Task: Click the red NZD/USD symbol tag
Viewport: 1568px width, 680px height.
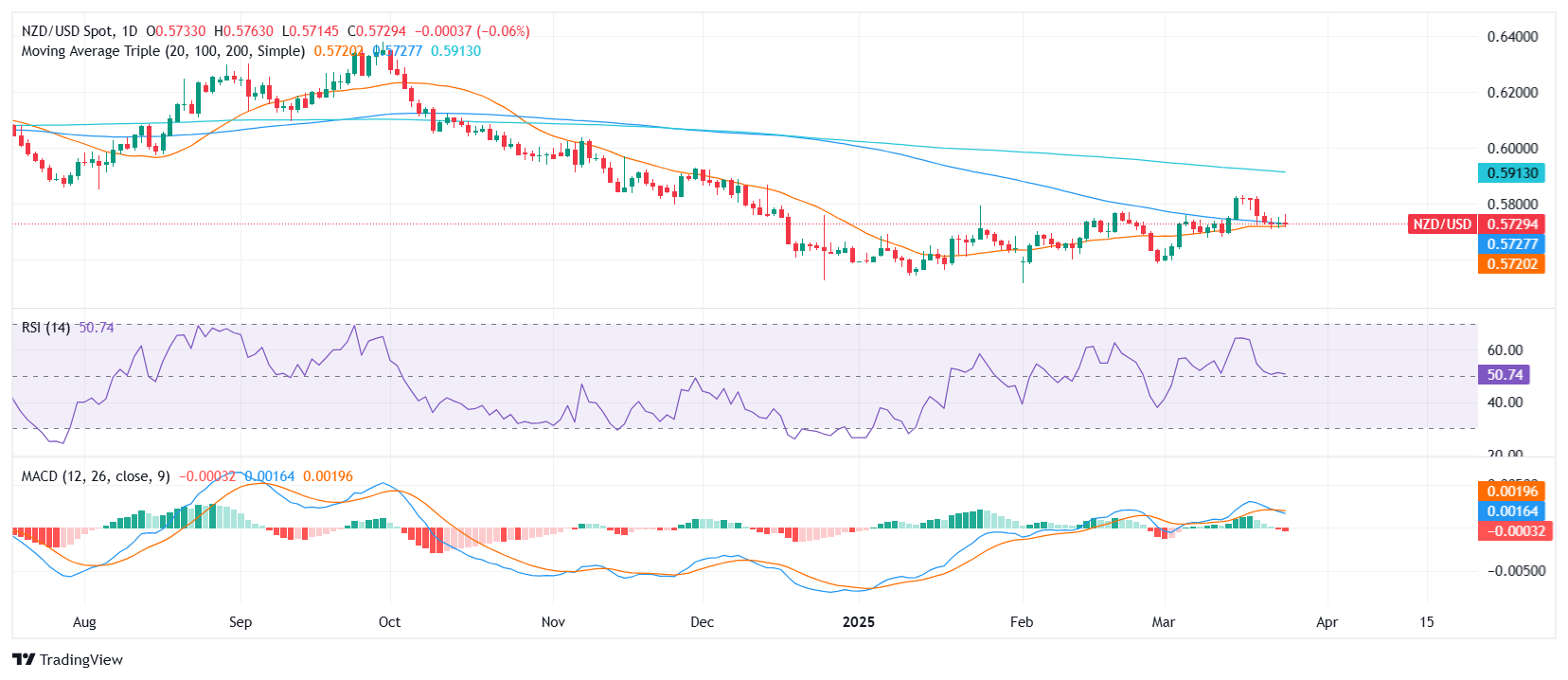Action: pos(1442,224)
